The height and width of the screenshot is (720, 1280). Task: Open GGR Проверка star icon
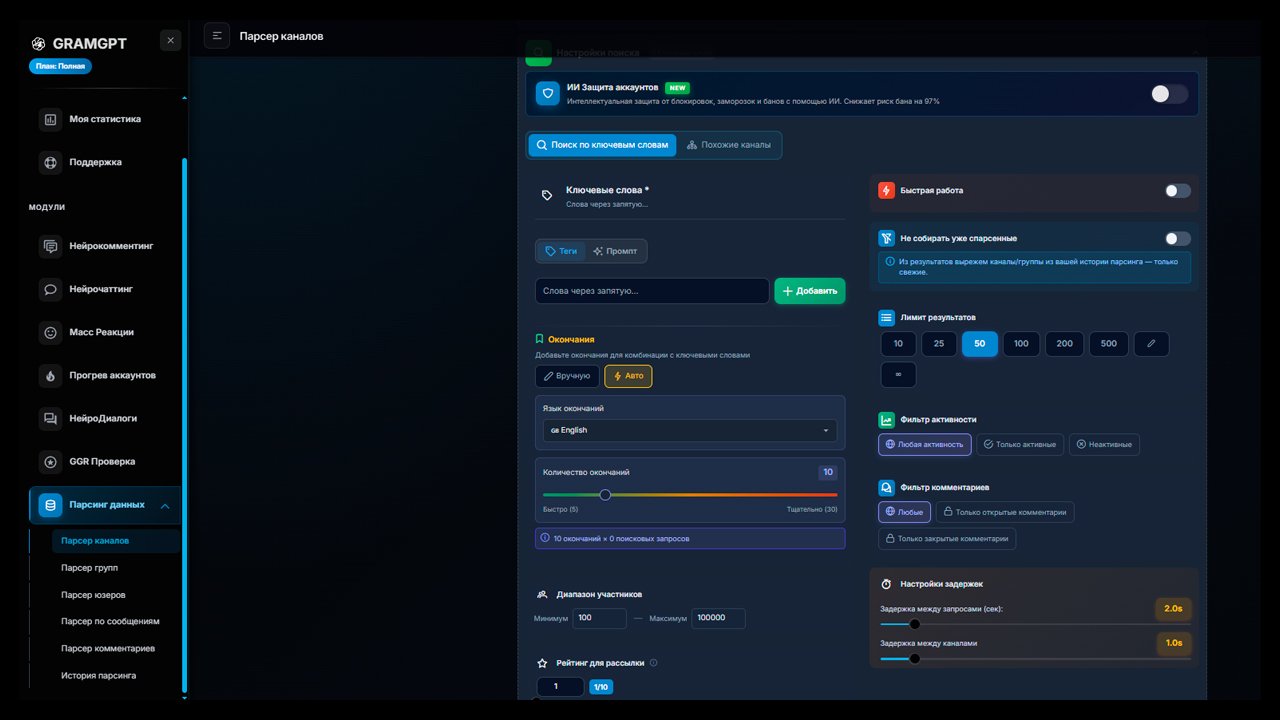[50, 462]
